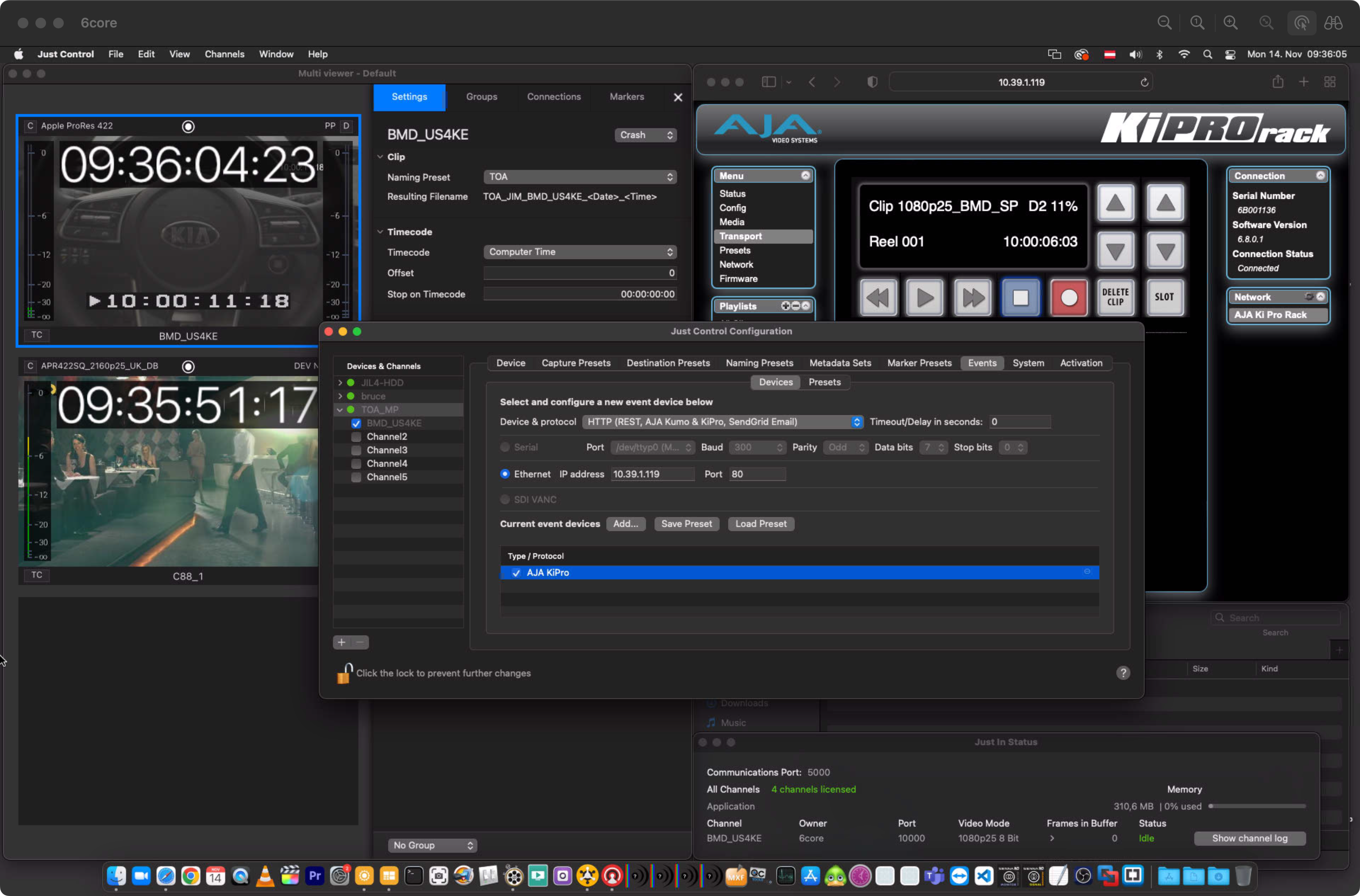Open the Crash mode dropdown
This screenshot has height=896, width=1360.
click(645, 135)
